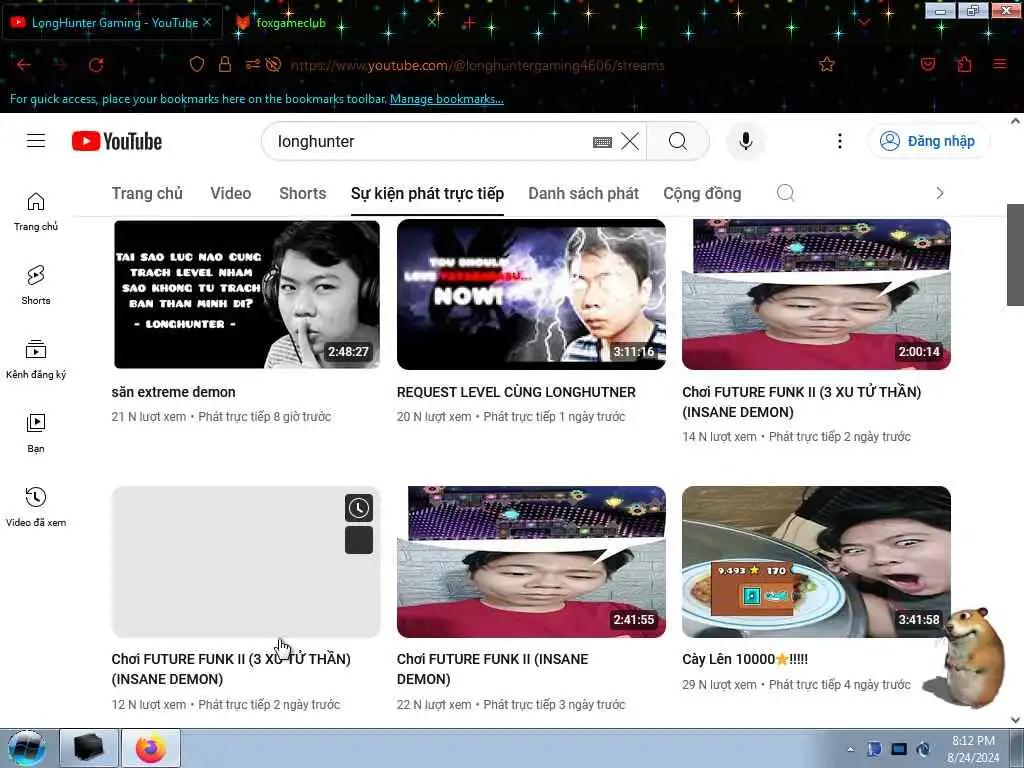Close the foxgameclub tab
The height and width of the screenshot is (768, 1024).
(432, 22)
